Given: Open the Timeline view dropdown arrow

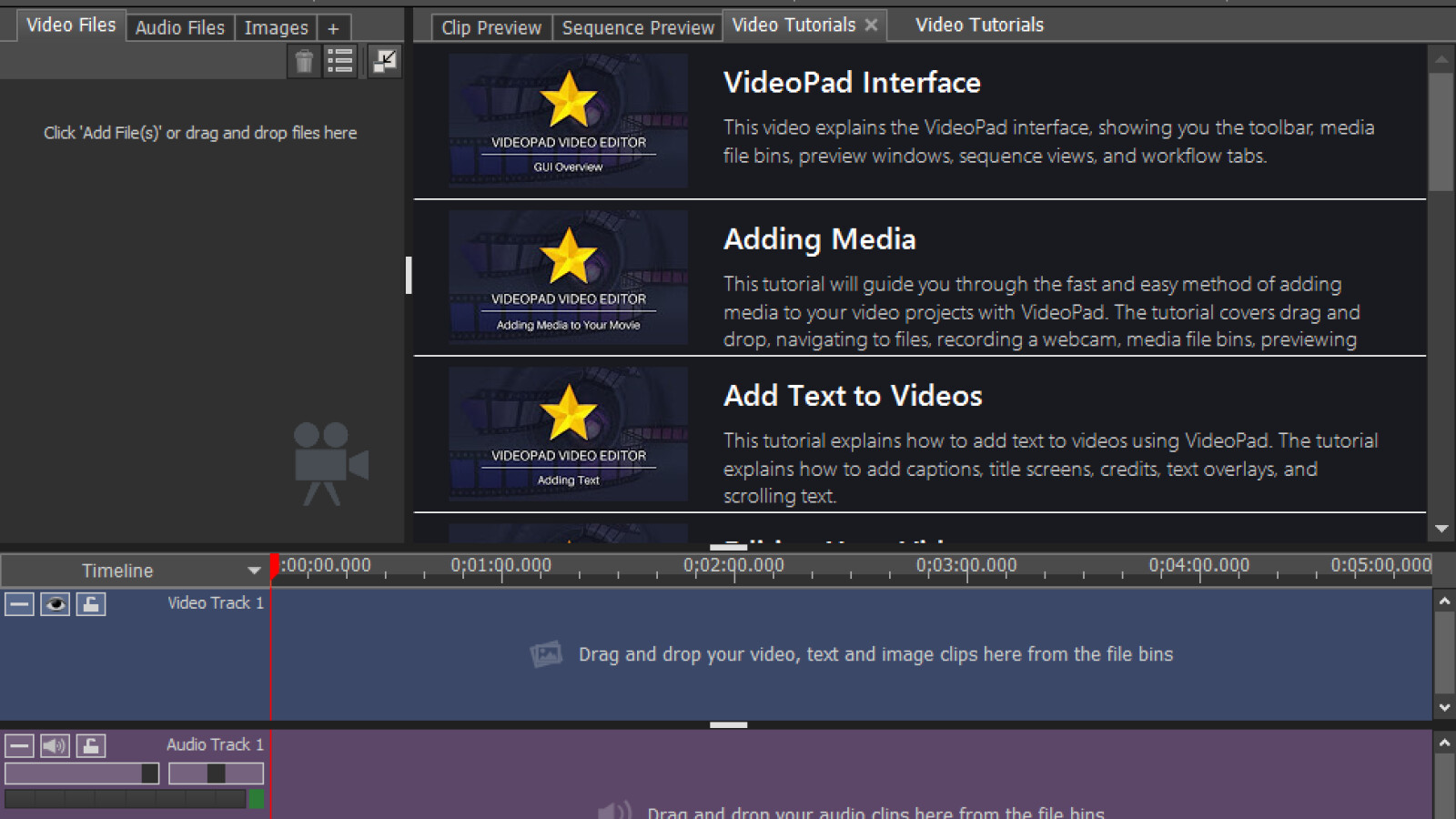Looking at the screenshot, I should [255, 571].
